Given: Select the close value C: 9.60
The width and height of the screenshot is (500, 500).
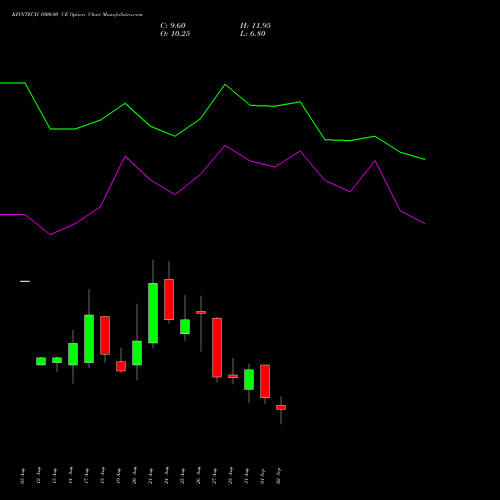Looking at the screenshot, I should click(173, 26).
